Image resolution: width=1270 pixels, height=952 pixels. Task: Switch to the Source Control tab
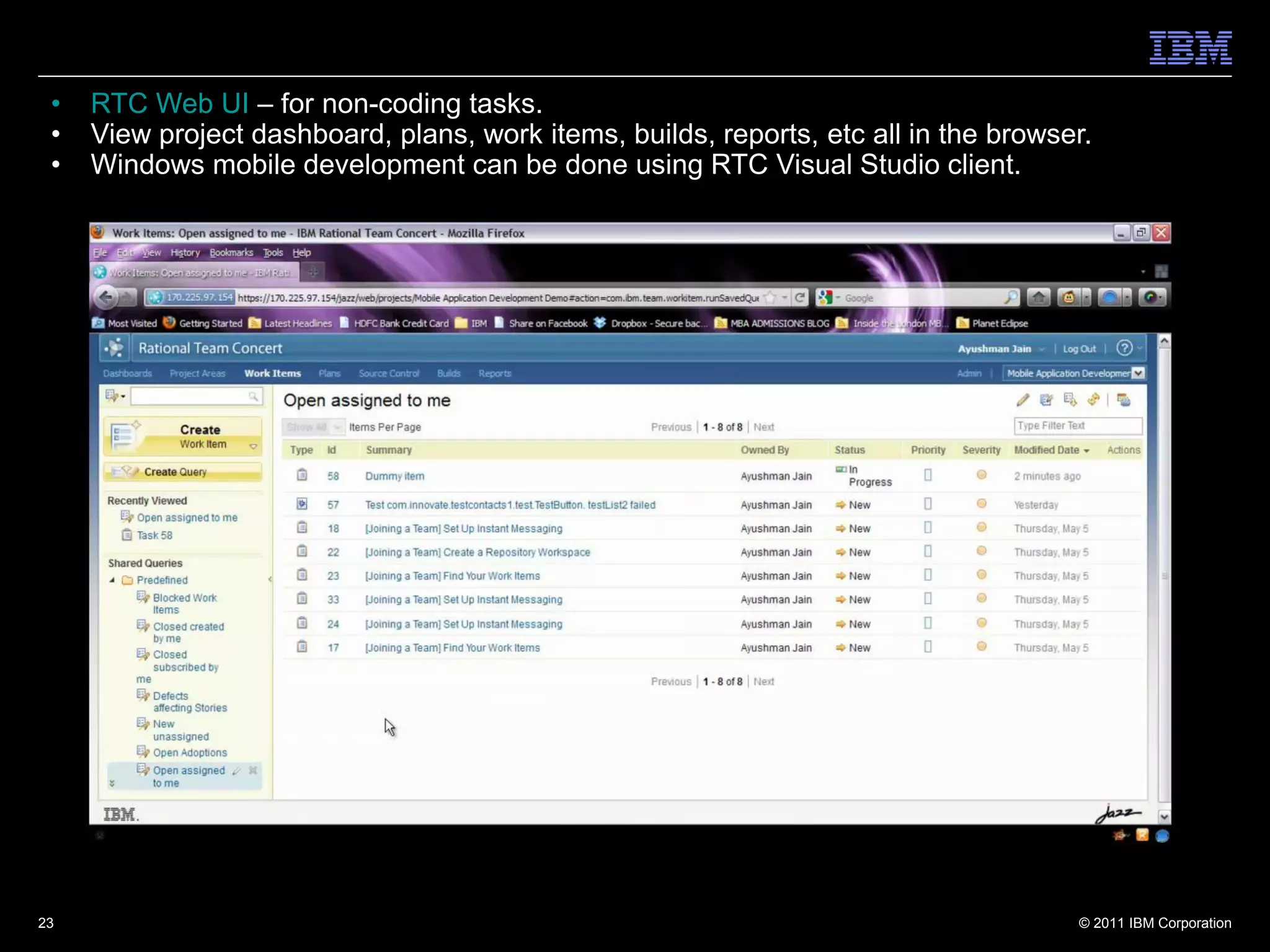pos(389,373)
